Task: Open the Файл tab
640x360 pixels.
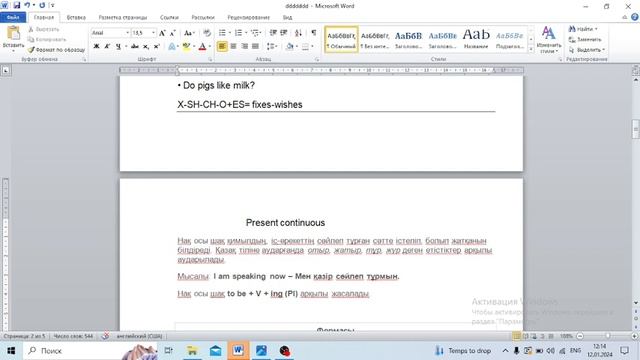Action: (13, 18)
